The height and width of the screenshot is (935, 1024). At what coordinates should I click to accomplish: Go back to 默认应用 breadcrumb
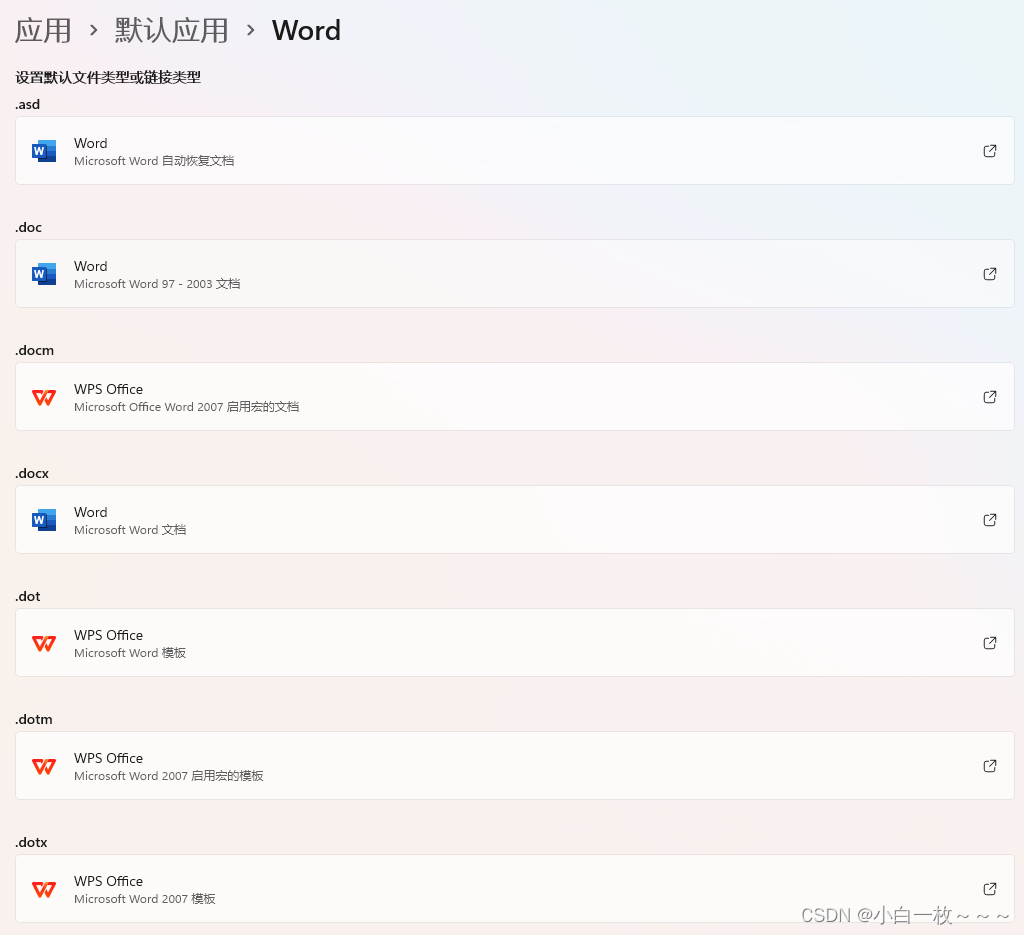click(x=170, y=30)
